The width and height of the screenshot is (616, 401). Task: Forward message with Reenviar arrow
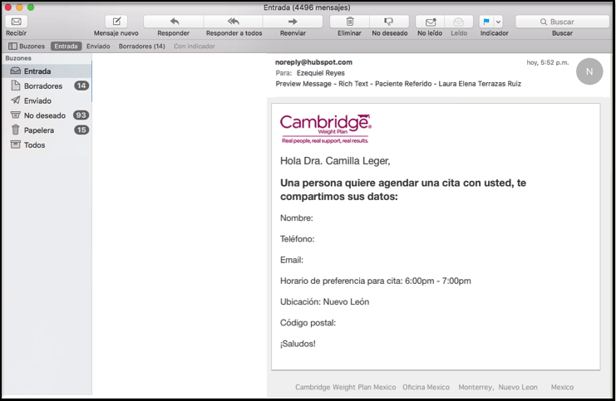click(x=293, y=22)
